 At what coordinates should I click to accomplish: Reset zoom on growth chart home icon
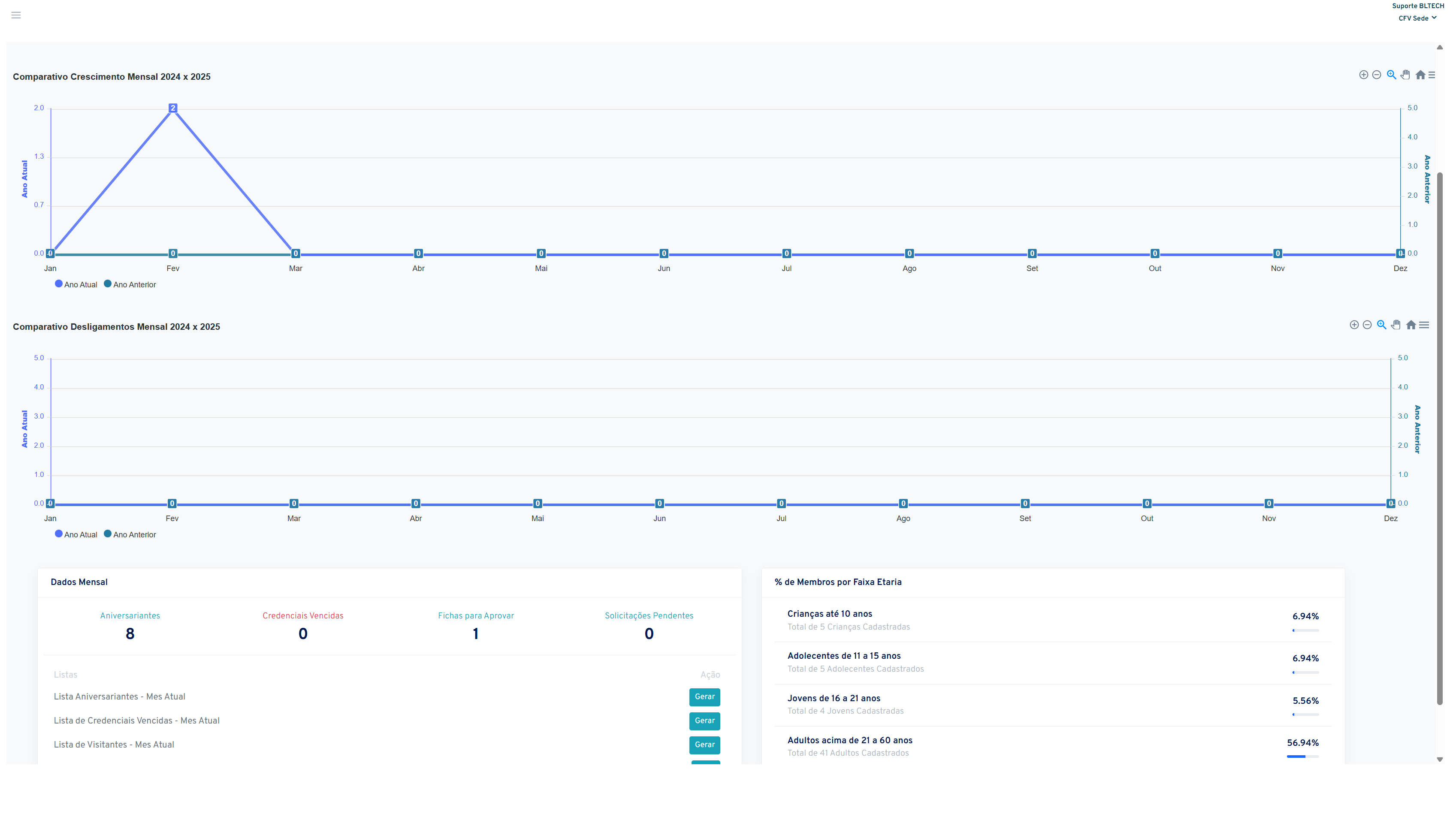click(x=1420, y=75)
